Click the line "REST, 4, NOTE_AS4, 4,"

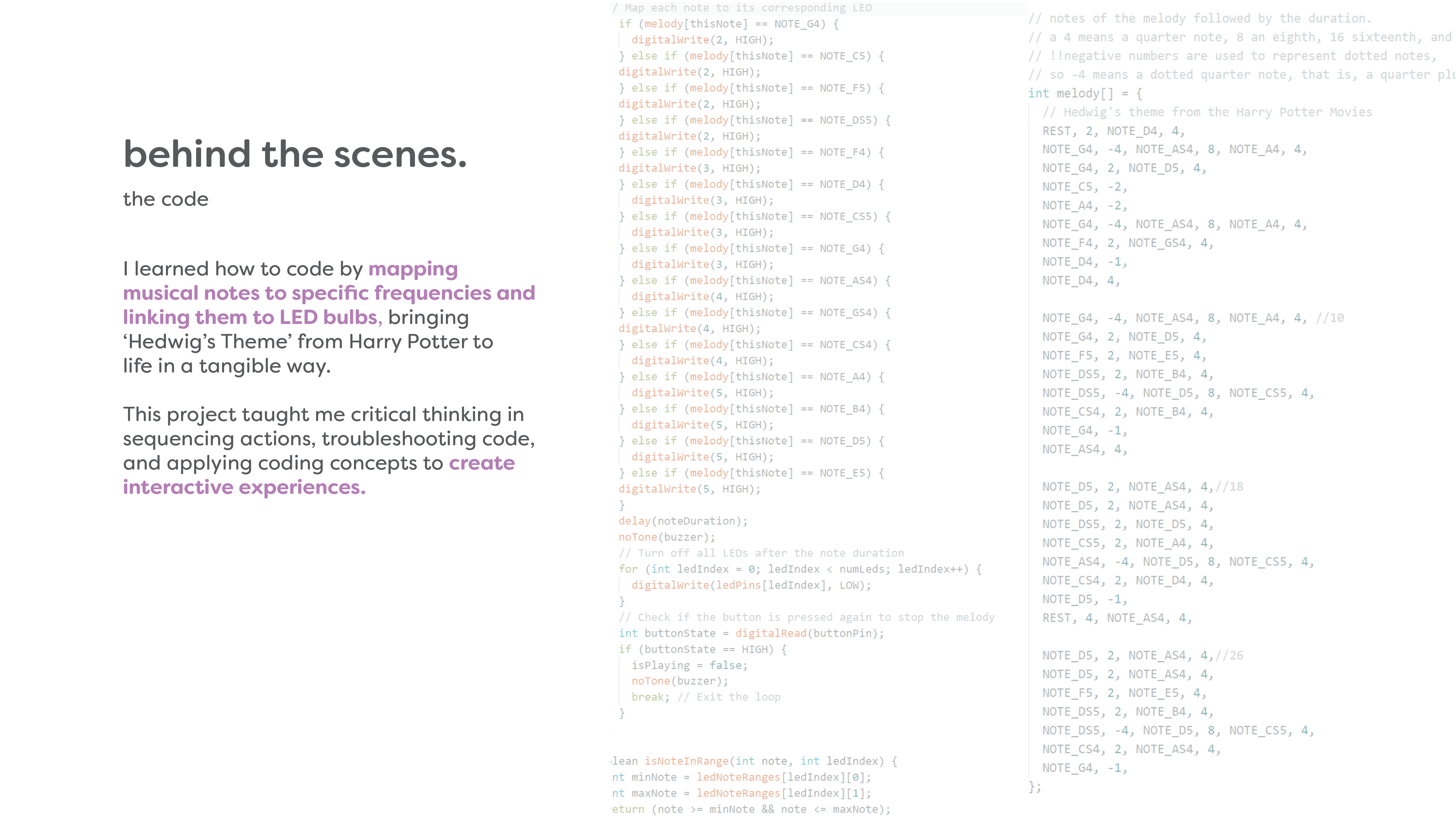coord(1117,618)
